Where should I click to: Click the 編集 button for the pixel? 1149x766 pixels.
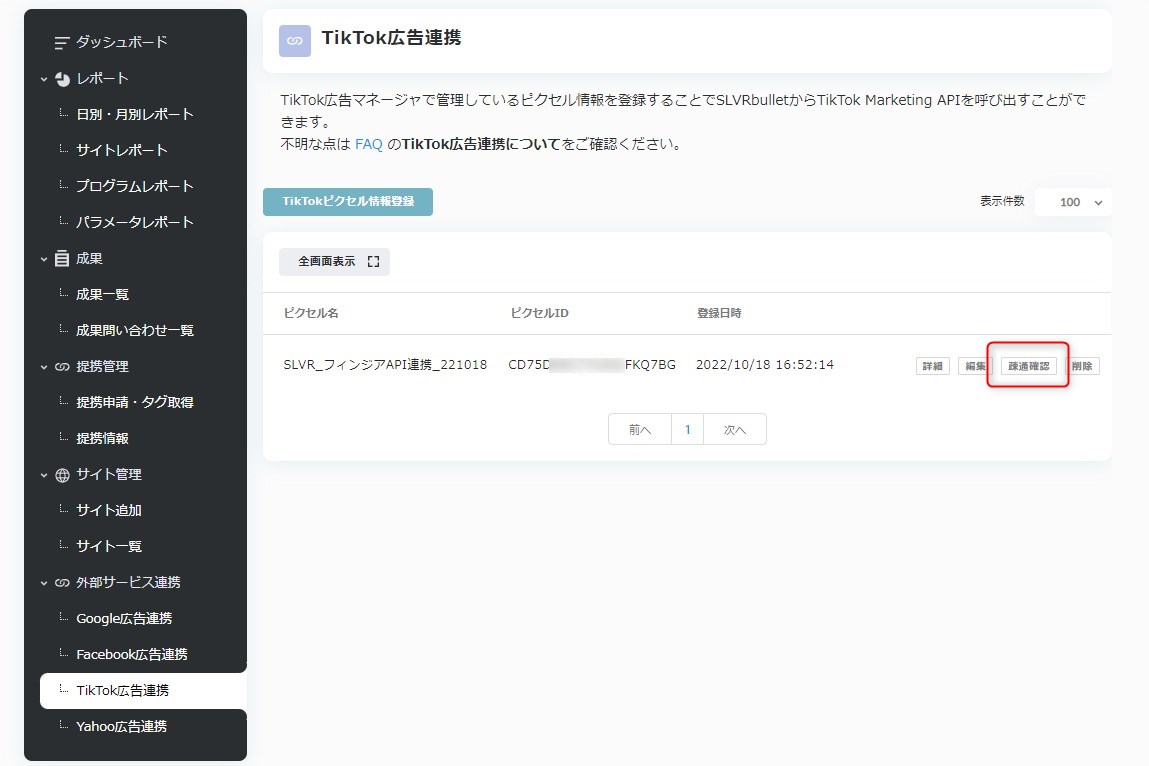click(973, 366)
